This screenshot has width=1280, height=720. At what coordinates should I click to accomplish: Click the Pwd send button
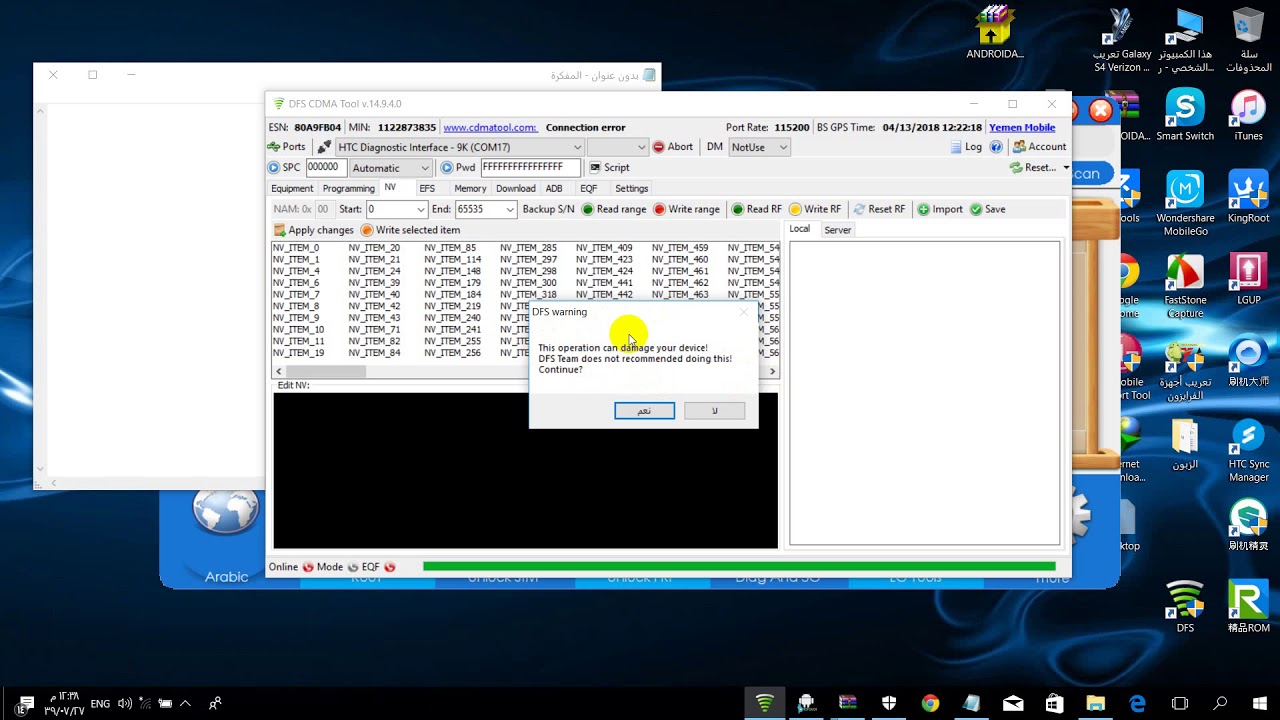pos(447,168)
